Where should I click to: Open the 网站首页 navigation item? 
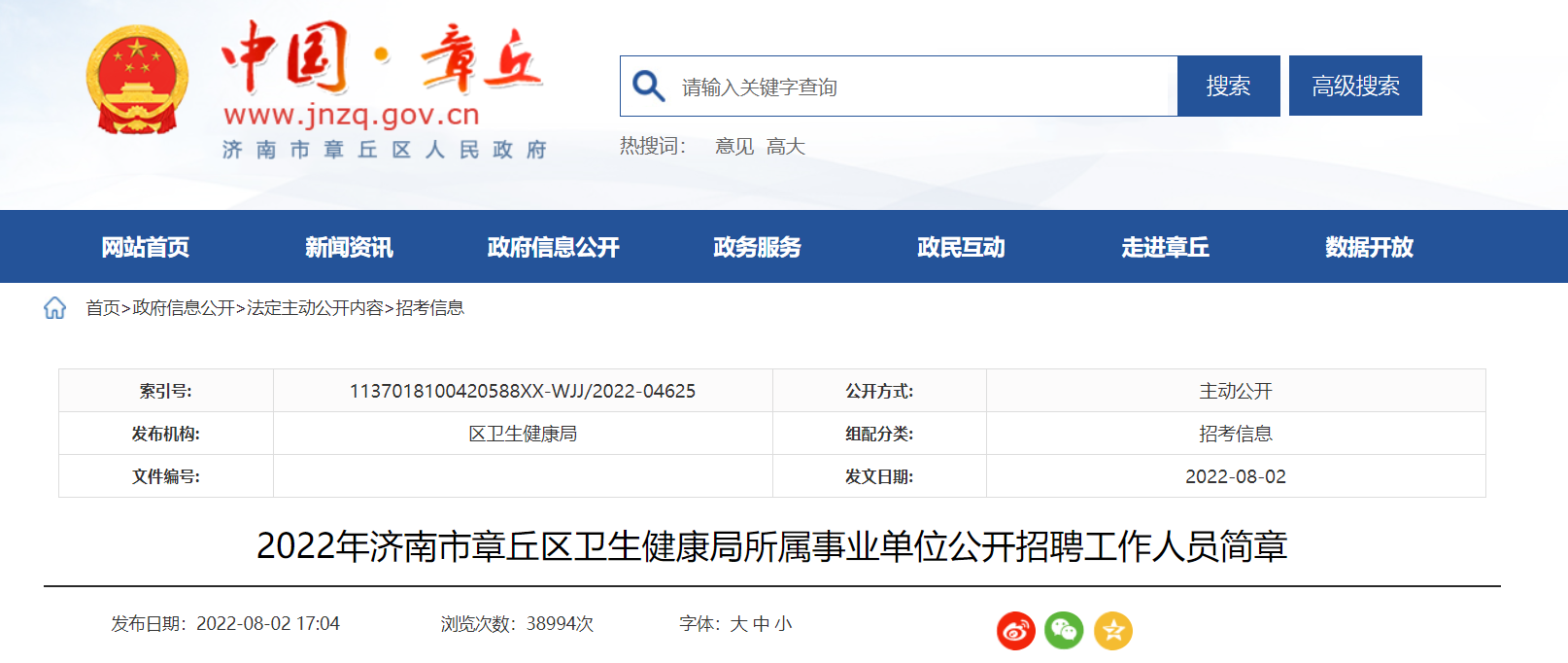click(146, 247)
